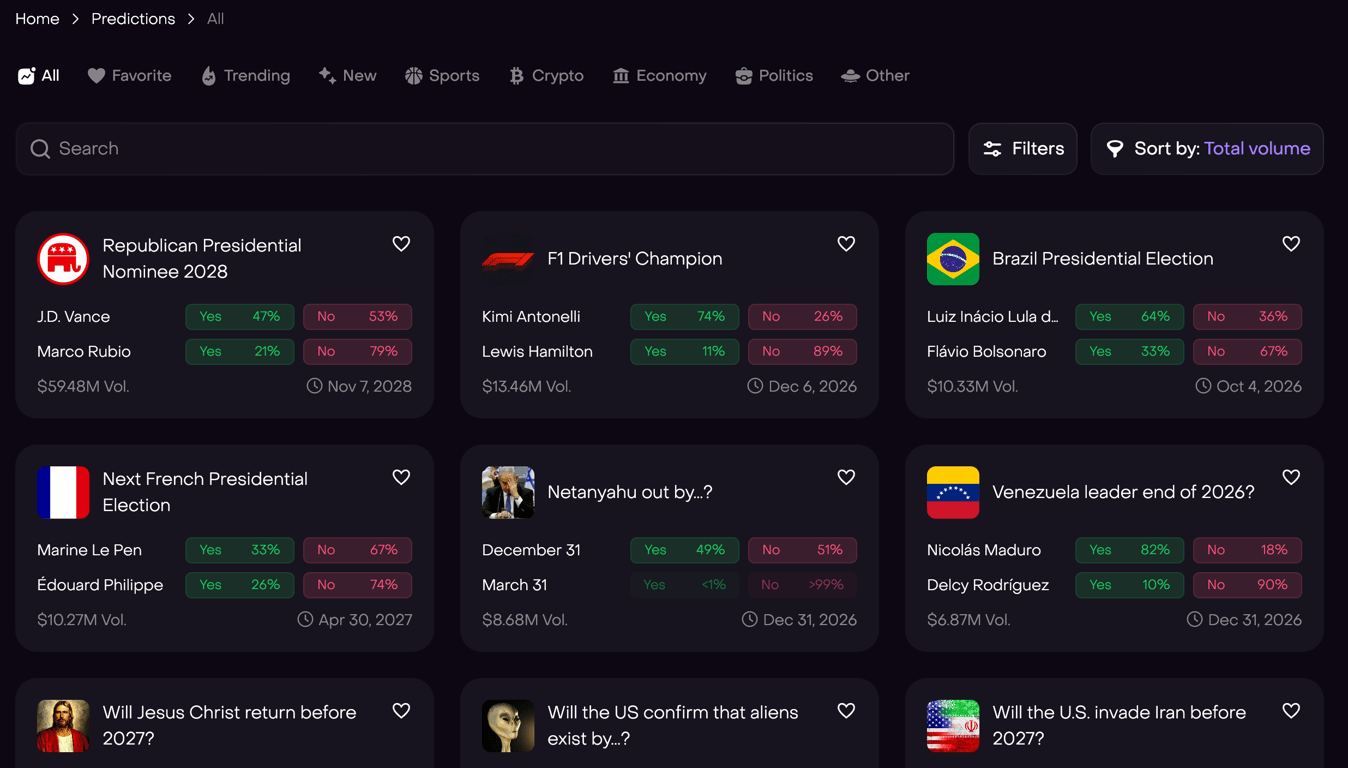Click the Netanyahu photo thumbnail
The width and height of the screenshot is (1348, 768).
click(508, 492)
